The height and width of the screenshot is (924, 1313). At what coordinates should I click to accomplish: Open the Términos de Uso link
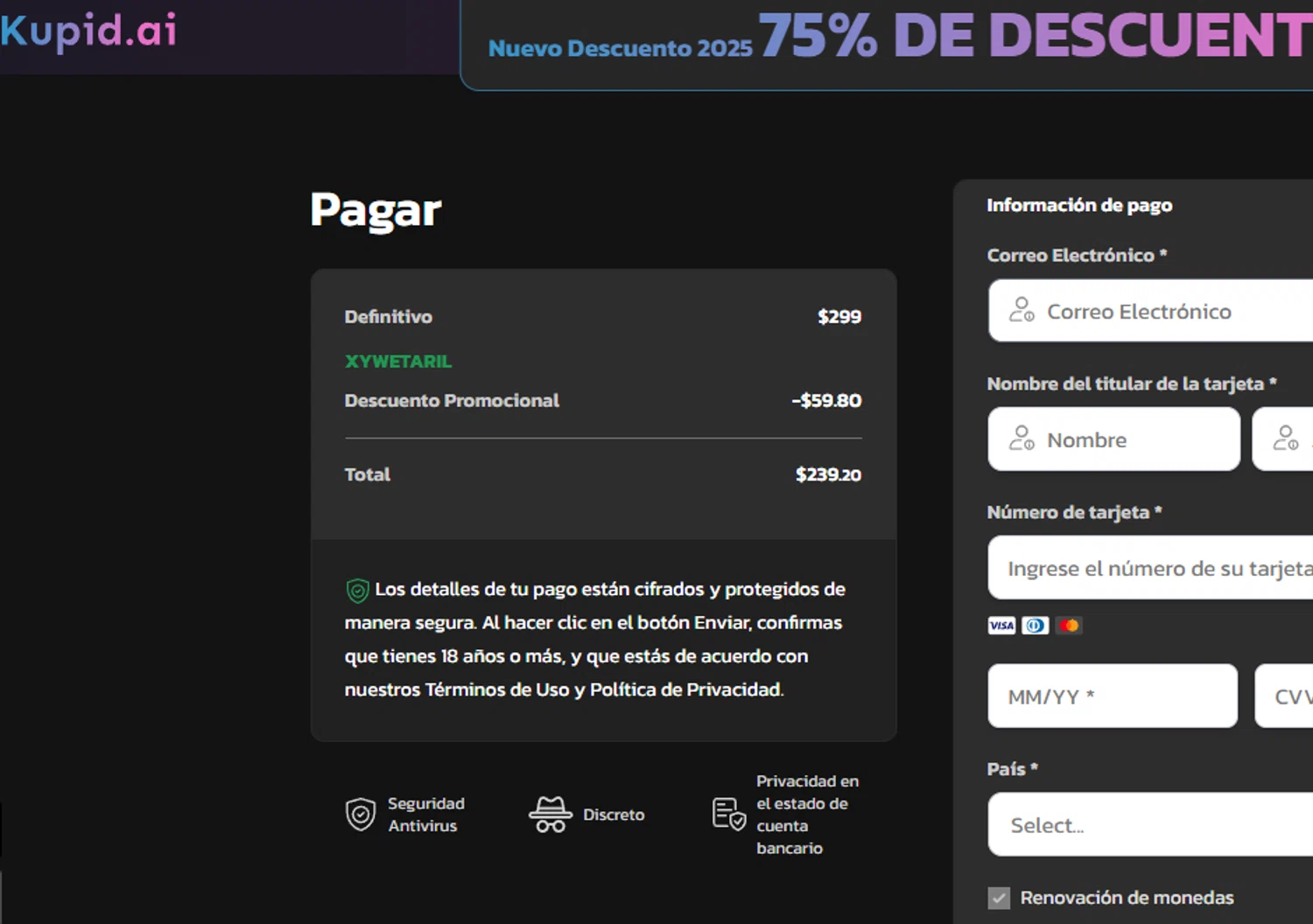(x=497, y=689)
